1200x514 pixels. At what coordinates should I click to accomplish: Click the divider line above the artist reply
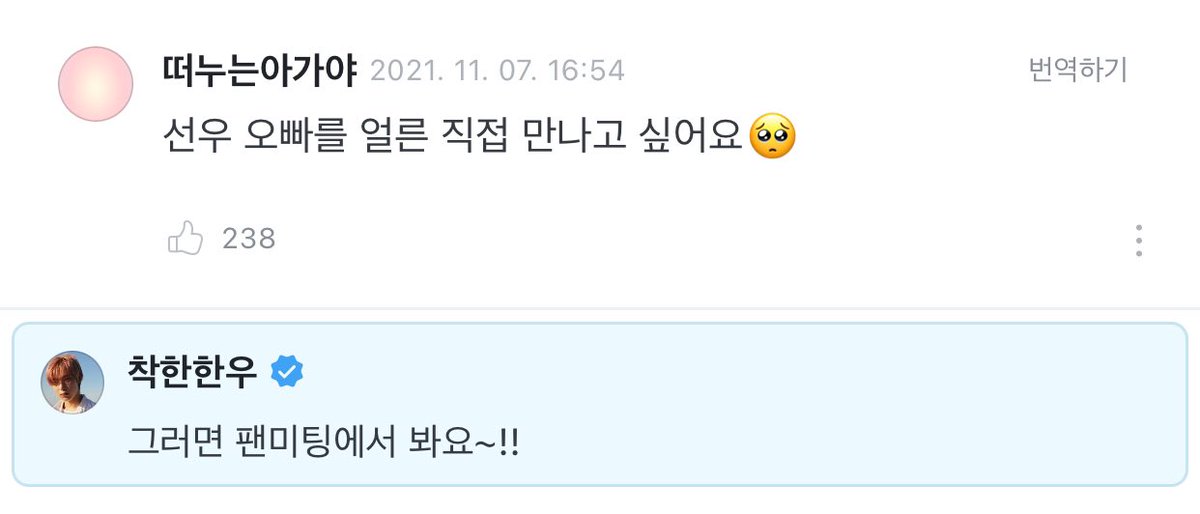tap(600, 308)
